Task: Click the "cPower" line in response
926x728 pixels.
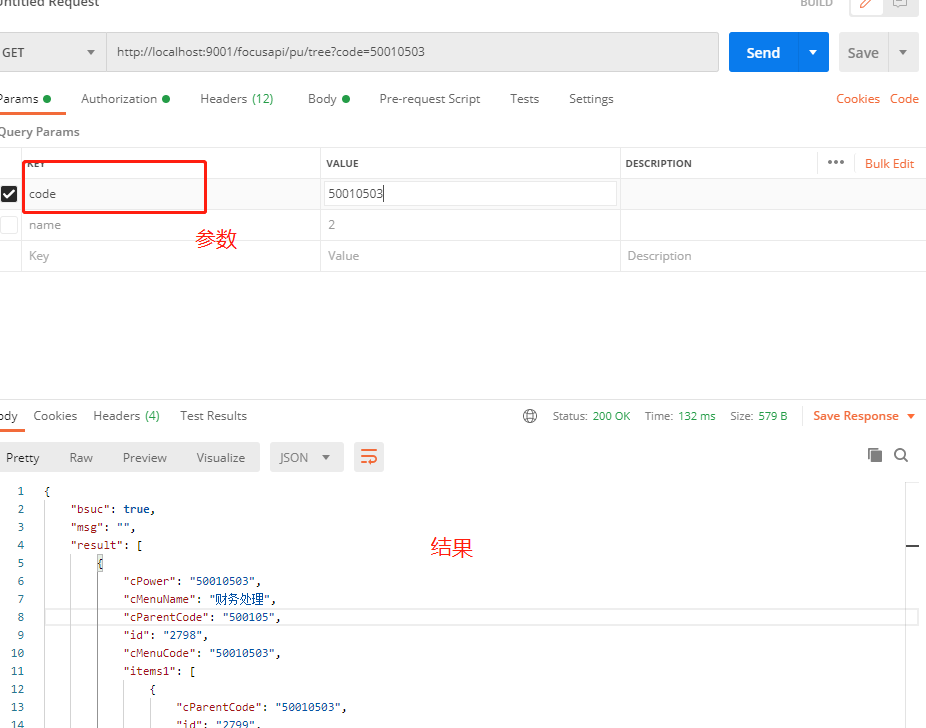Action: click(192, 581)
